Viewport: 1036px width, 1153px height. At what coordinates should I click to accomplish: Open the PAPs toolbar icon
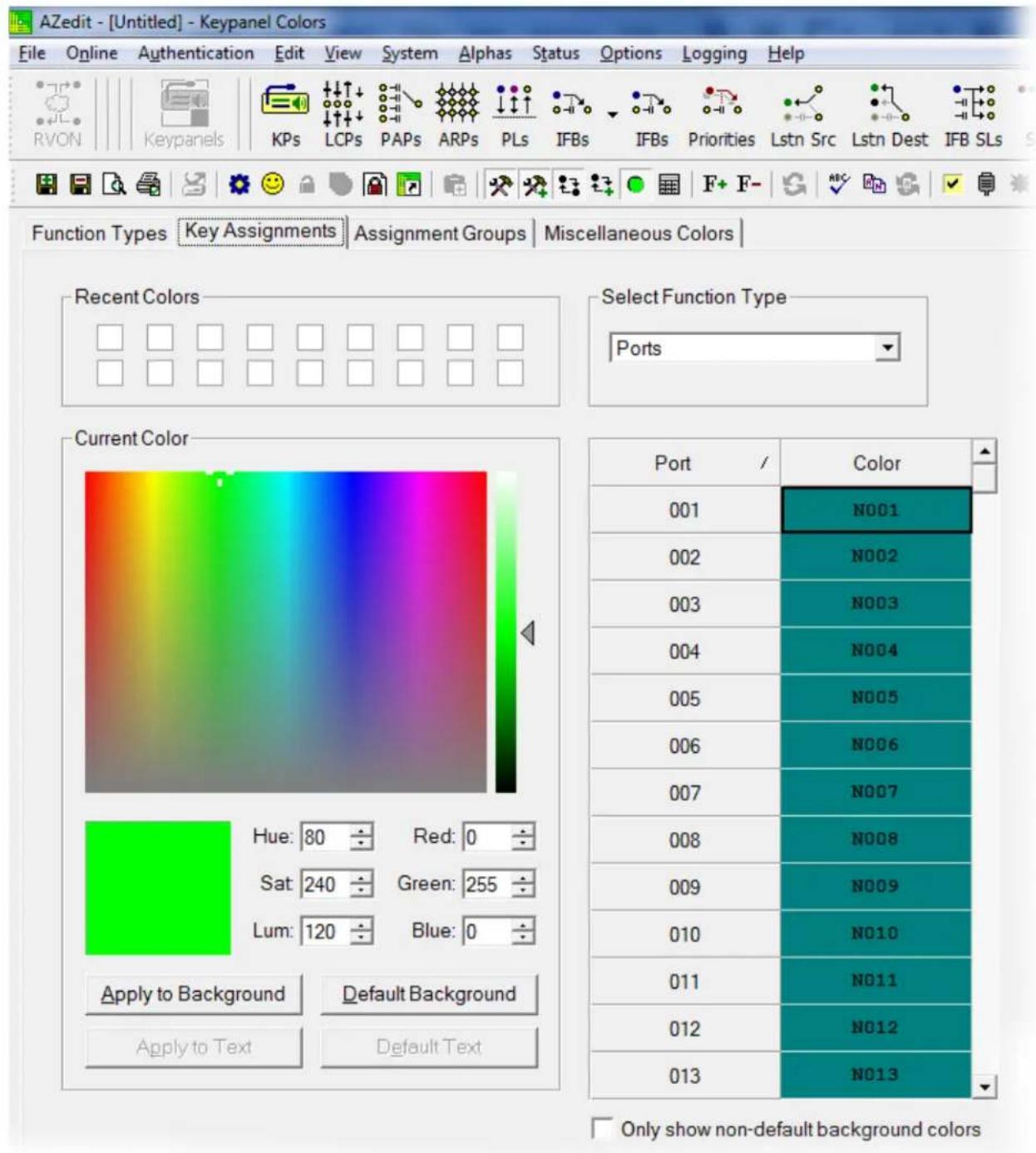(x=400, y=115)
